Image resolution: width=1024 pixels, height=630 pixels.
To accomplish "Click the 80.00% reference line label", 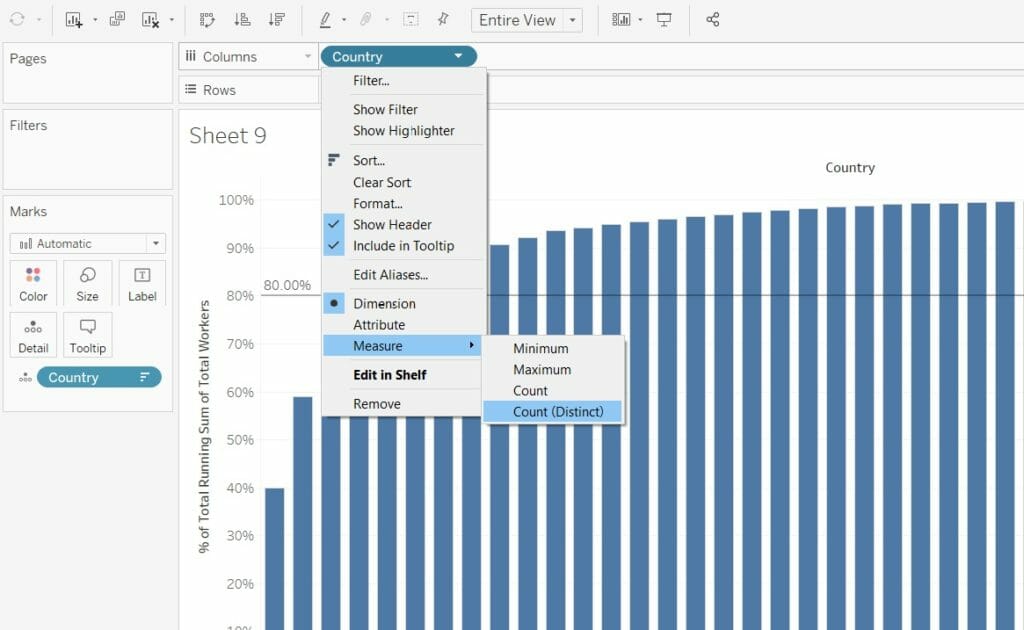I will coord(287,285).
